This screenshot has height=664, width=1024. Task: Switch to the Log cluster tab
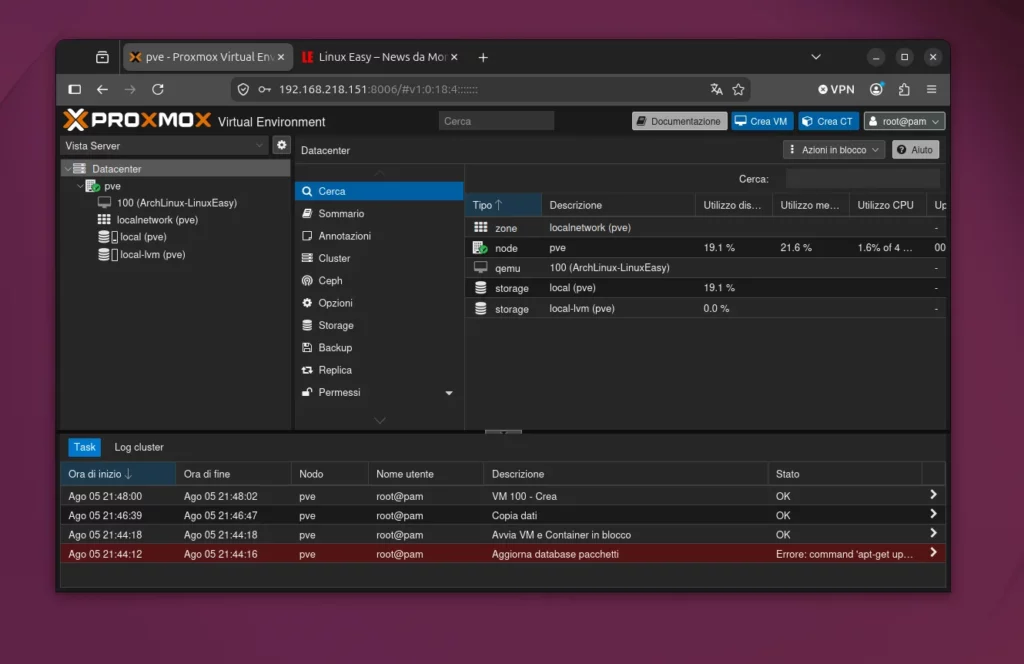138,447
